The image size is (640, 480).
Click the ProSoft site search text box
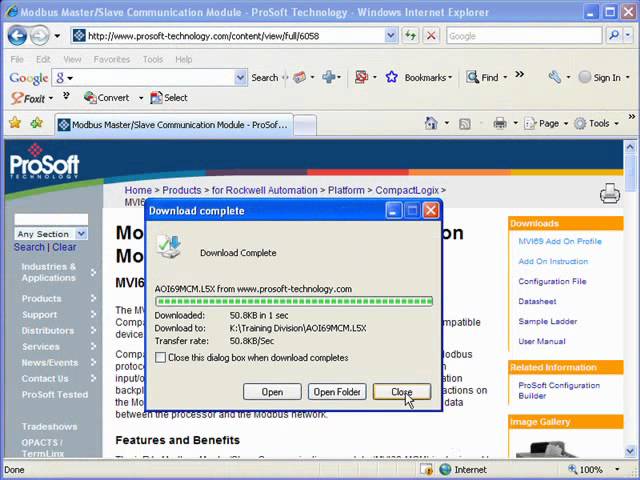point(51,219)
